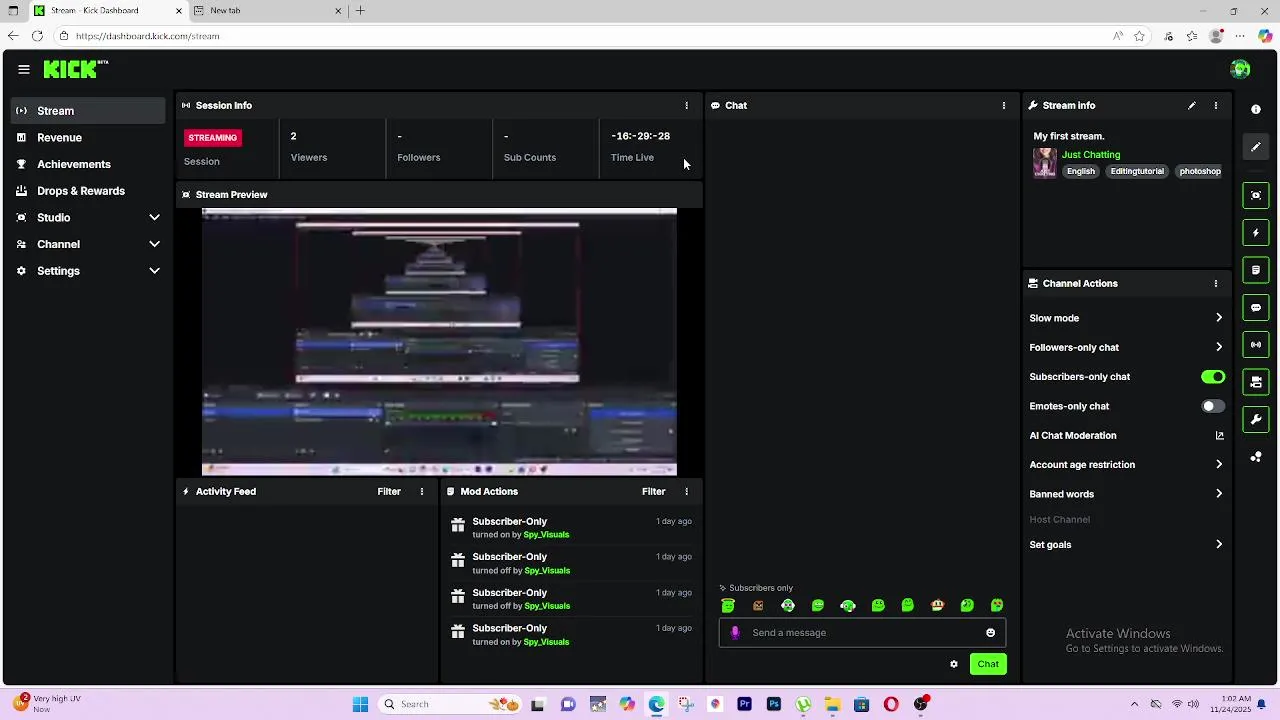Open Achievements in the sidebar
Screen dimensions: 1280x720
pyautogui.click(x=88, y=164)
